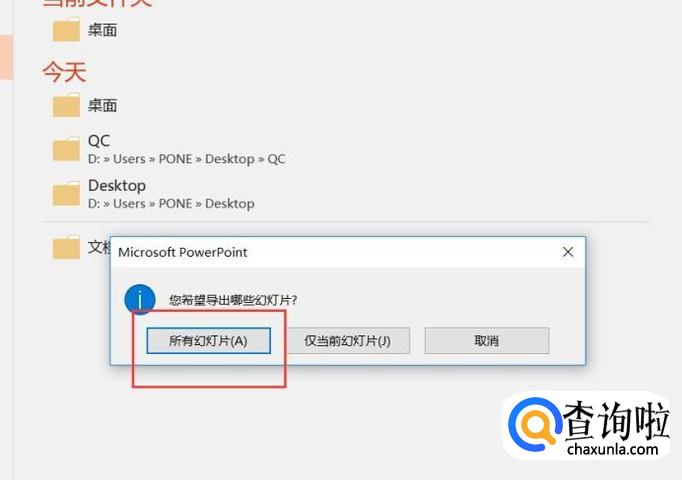
Task: Select the top 桌面 folder icon
Action: coord(66,30)
